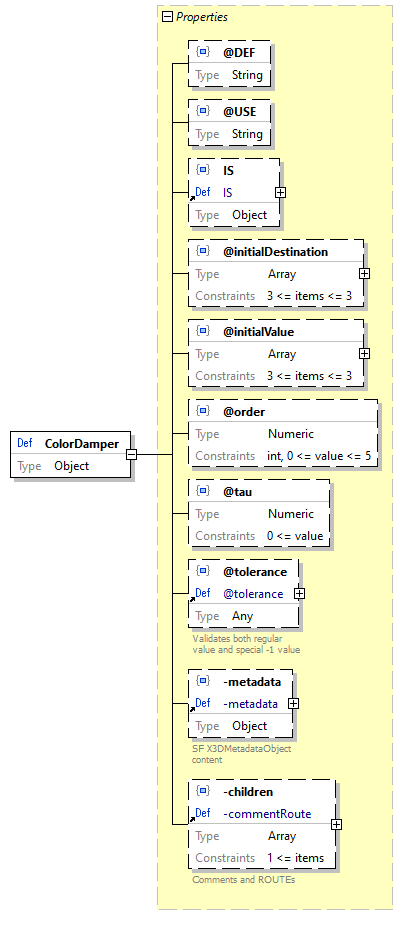Expand the IS property node
Viewport: 408px width, 926px height.
click(x=280, y=193)
